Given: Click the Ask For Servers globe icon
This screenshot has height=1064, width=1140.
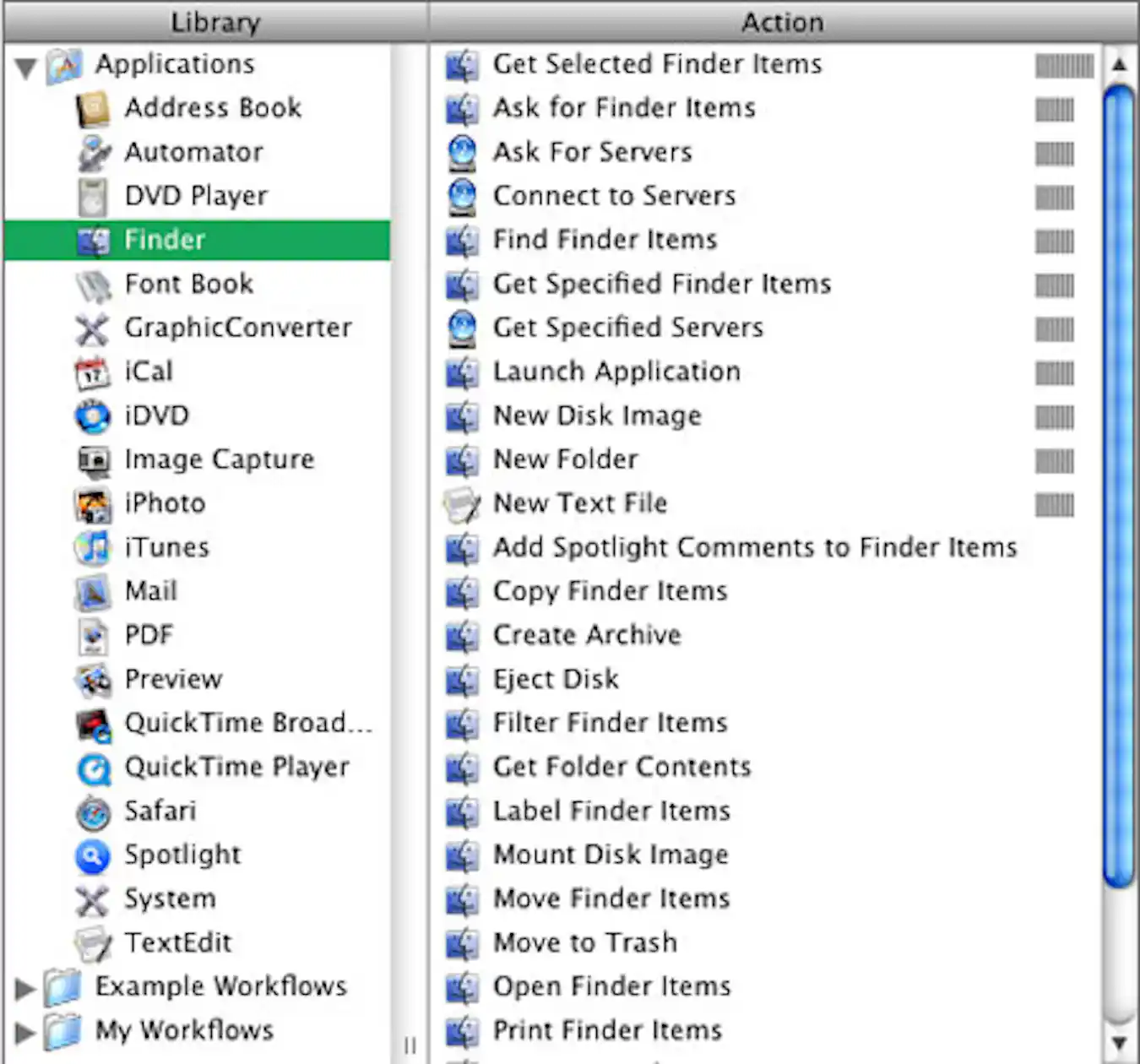Looking at the screenshot, I should click(x=461, y=153).
